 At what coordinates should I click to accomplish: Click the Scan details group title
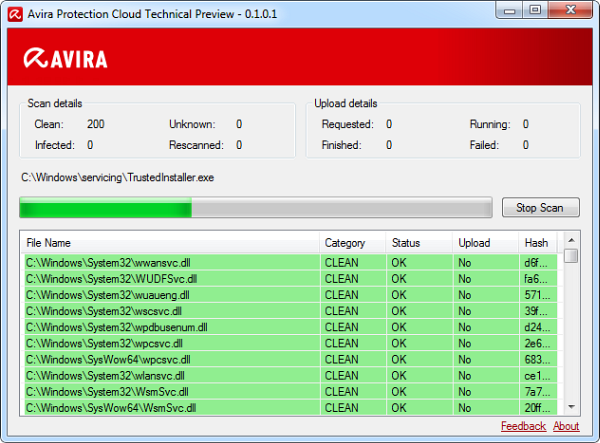pyautogui.click(x=55, y=103)
